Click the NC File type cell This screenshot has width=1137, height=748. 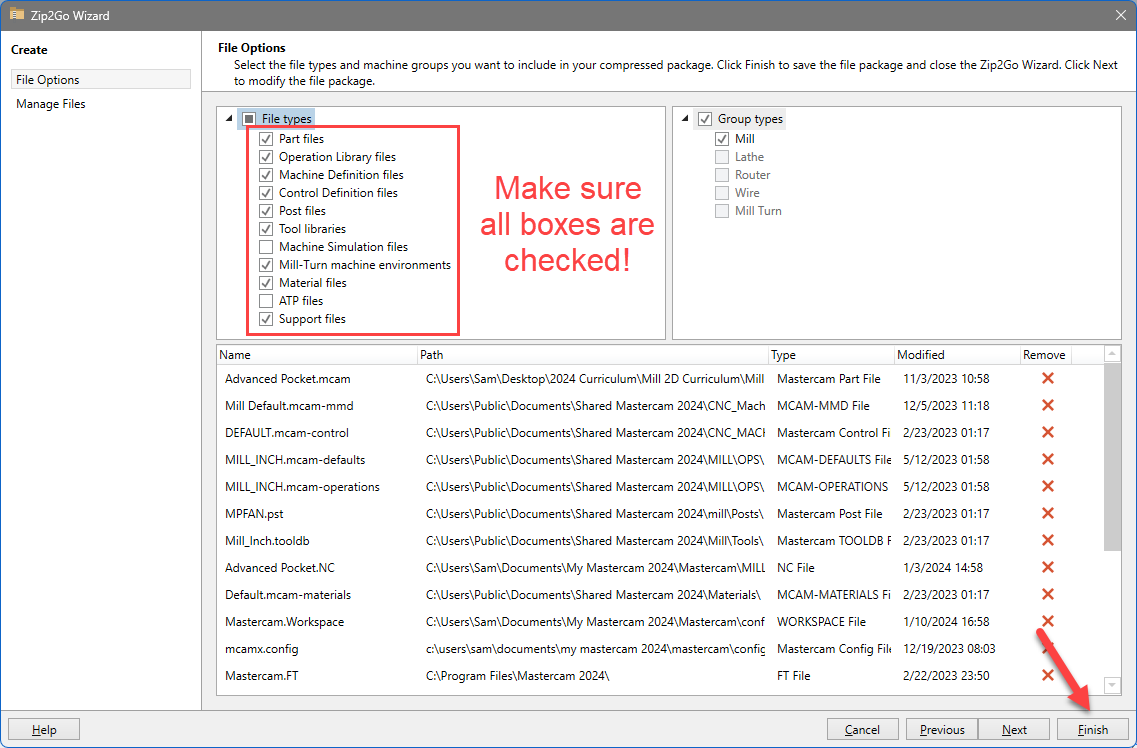click(795, 568)
